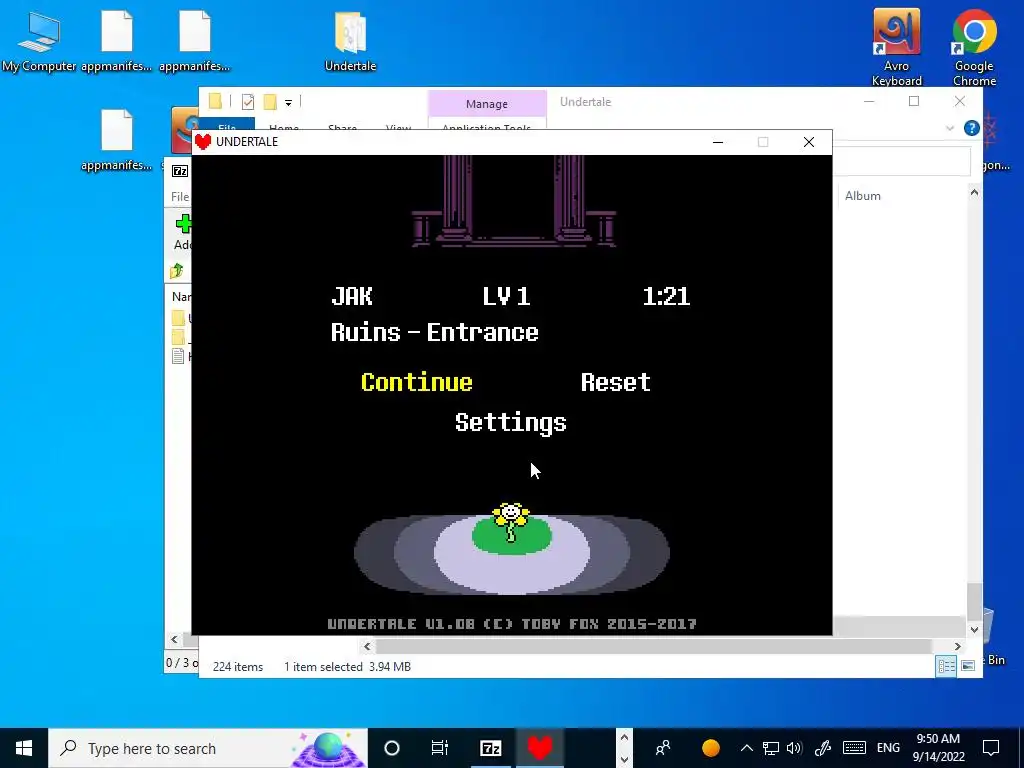Open the clock showing 9:50 AM
The width and height of the screenshot is (1024, 768).
[938, 748]
